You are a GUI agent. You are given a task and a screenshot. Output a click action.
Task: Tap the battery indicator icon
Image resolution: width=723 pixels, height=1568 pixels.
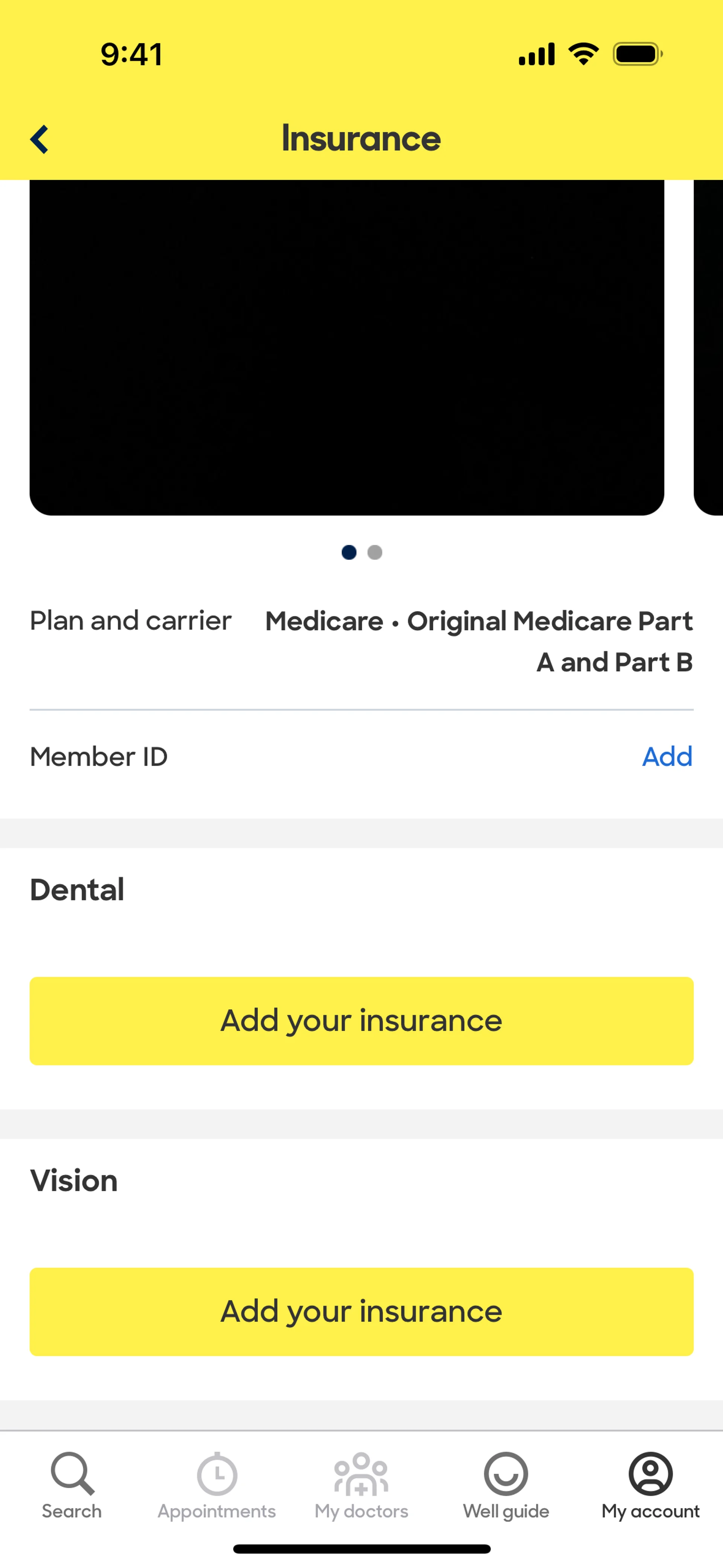(x=637, y=54)
